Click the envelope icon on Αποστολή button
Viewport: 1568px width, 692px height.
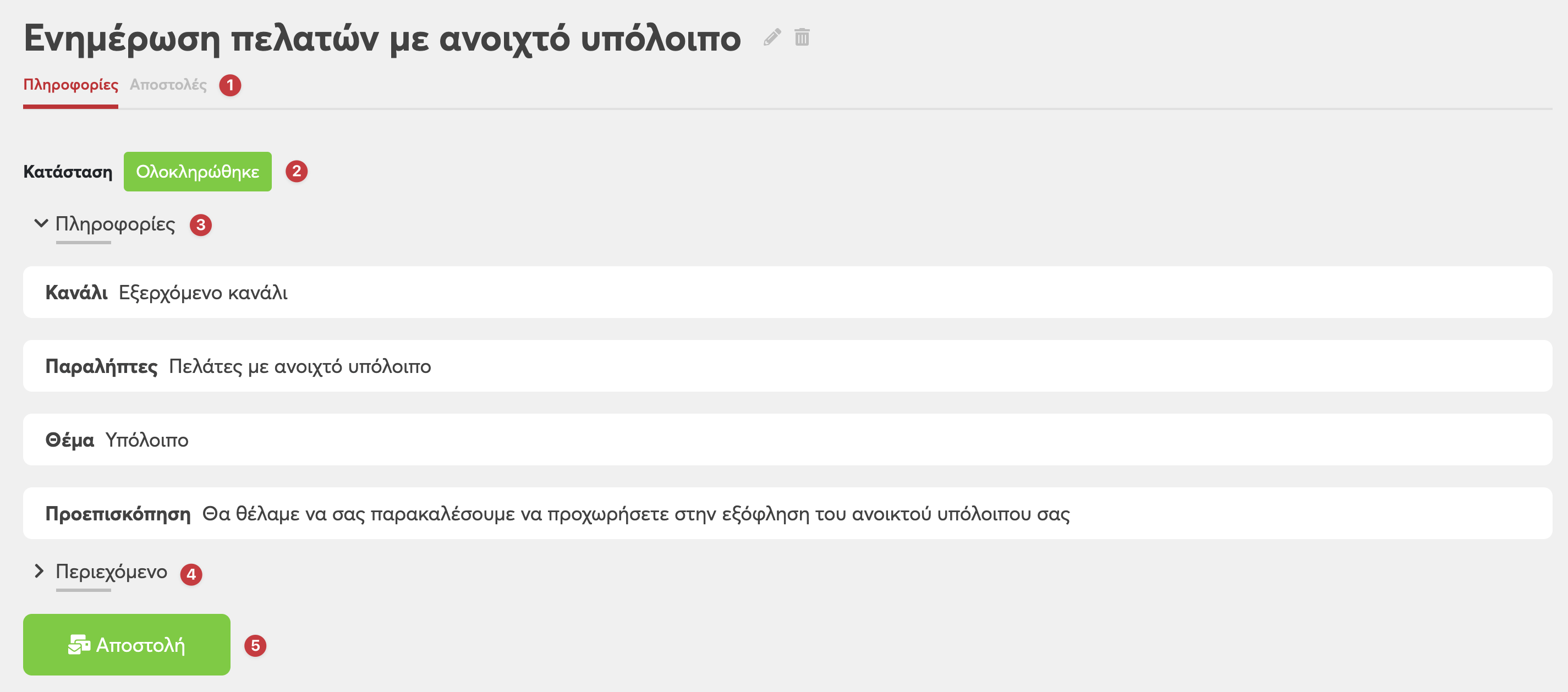(79, 645)
